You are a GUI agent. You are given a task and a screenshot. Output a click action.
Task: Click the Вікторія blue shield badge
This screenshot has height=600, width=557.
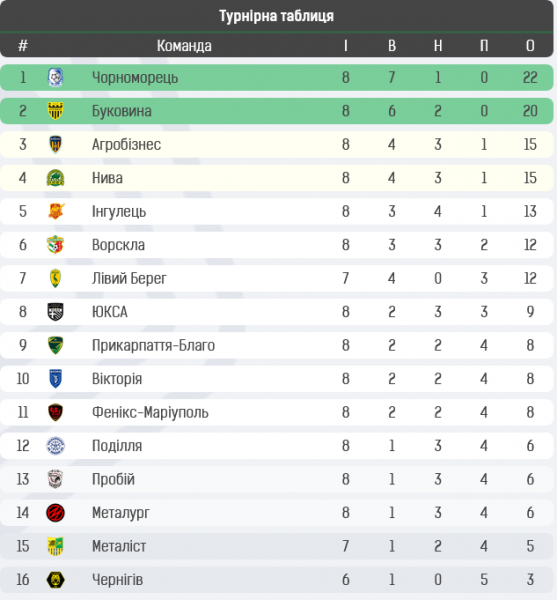click(x=55, y=379)
